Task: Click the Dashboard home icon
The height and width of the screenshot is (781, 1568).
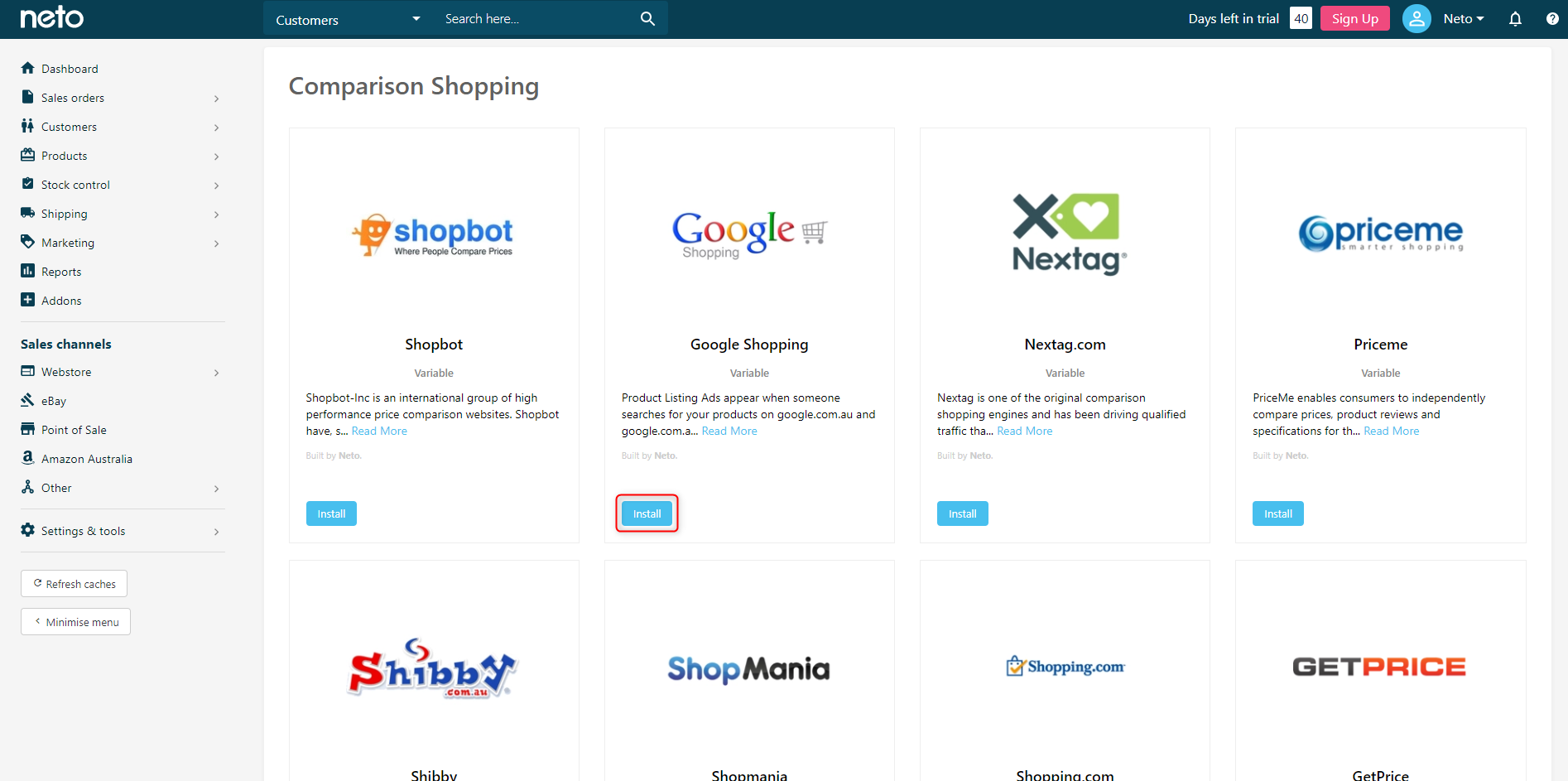Action: point(28,68)
